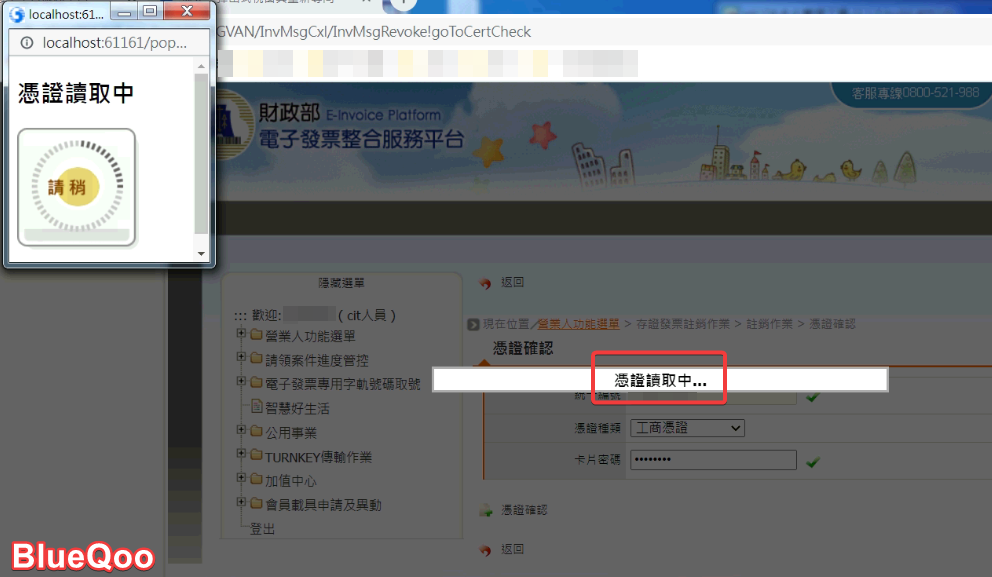
Task: Expand the 會員載具申請及異動 tree node
Action: coord(241,504)
